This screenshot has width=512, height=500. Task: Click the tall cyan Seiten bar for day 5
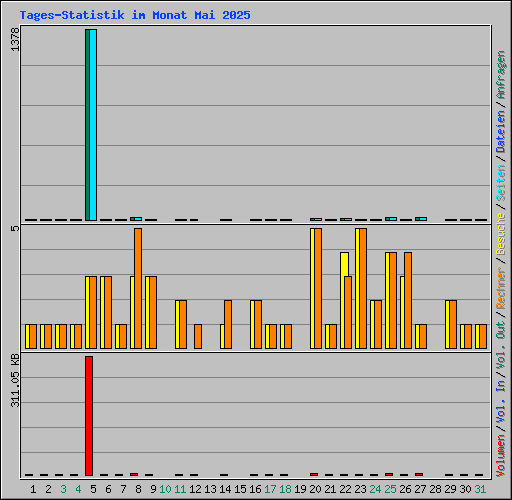(x=93, y=125)
